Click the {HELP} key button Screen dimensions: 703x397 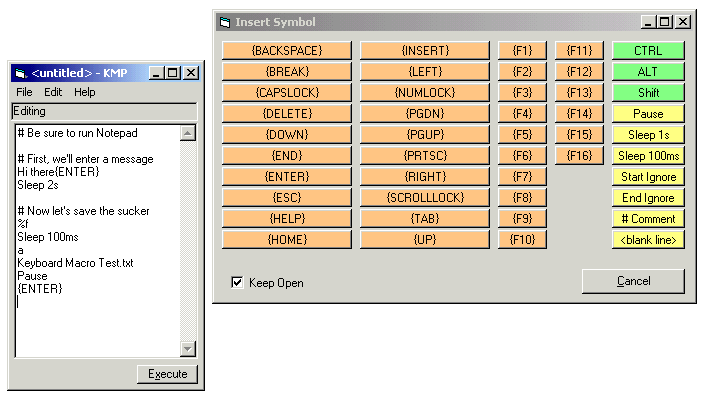pos(287,219)
